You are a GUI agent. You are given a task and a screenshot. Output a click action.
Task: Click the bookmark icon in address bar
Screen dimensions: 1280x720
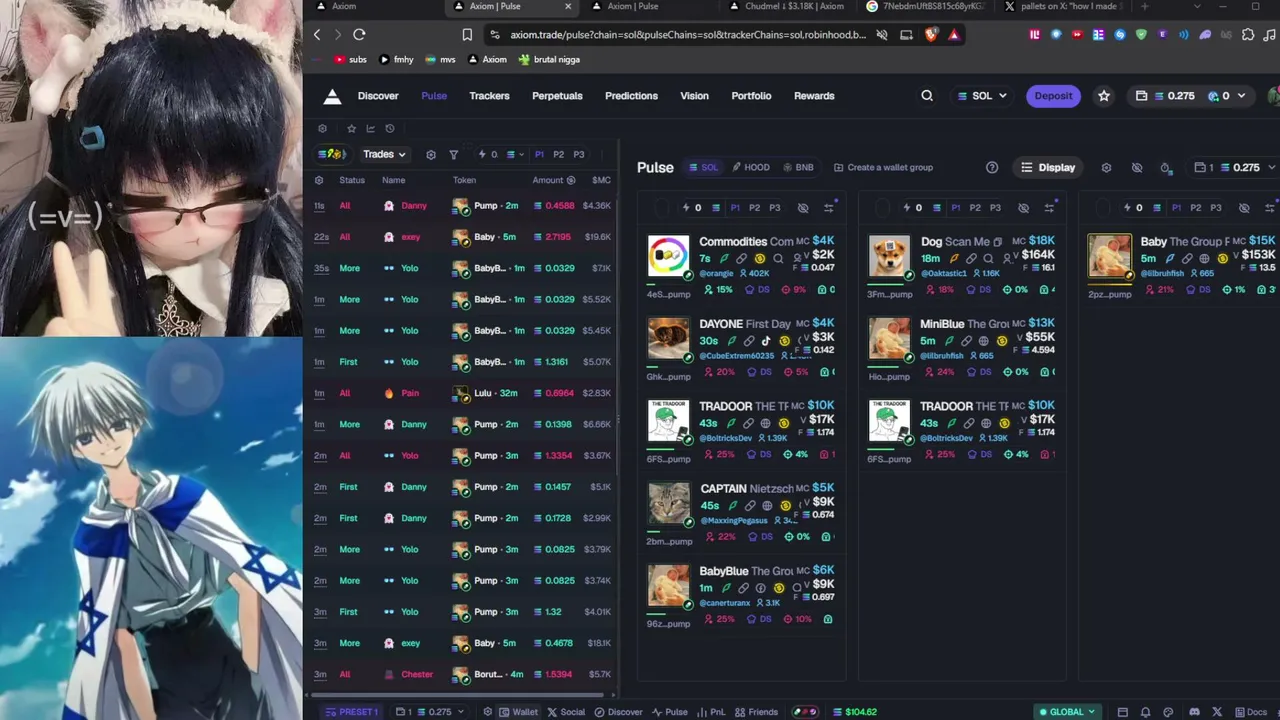click(x=467, y=35)
